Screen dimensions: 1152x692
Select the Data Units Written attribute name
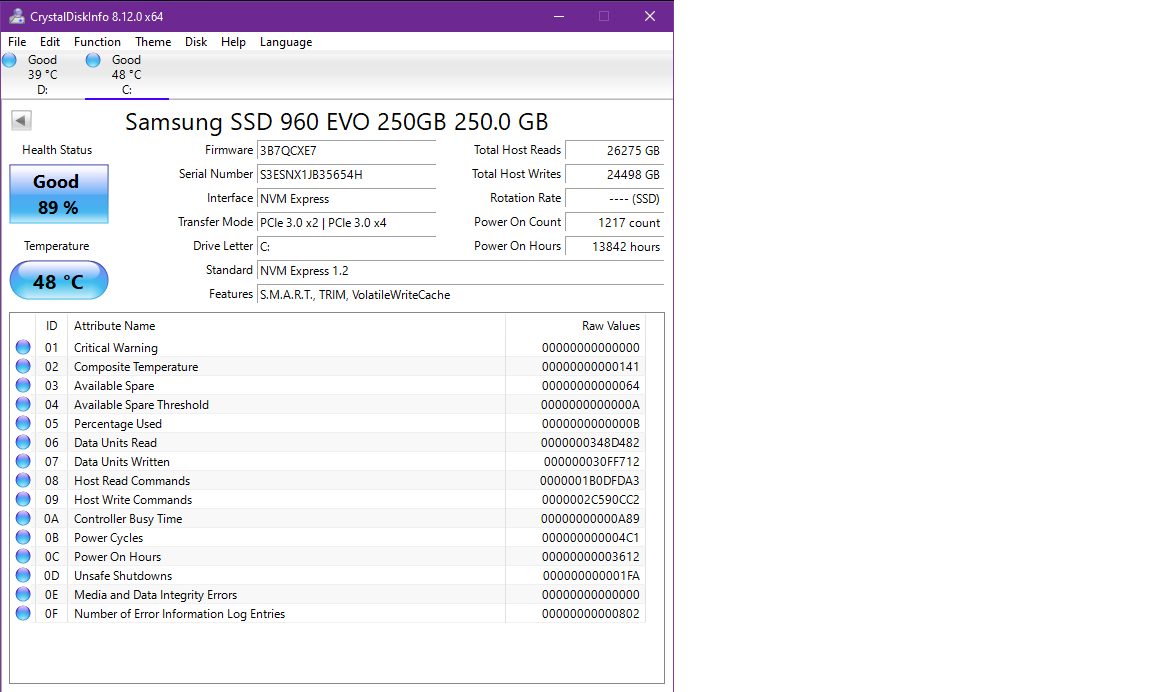click(x=121, y=462)
